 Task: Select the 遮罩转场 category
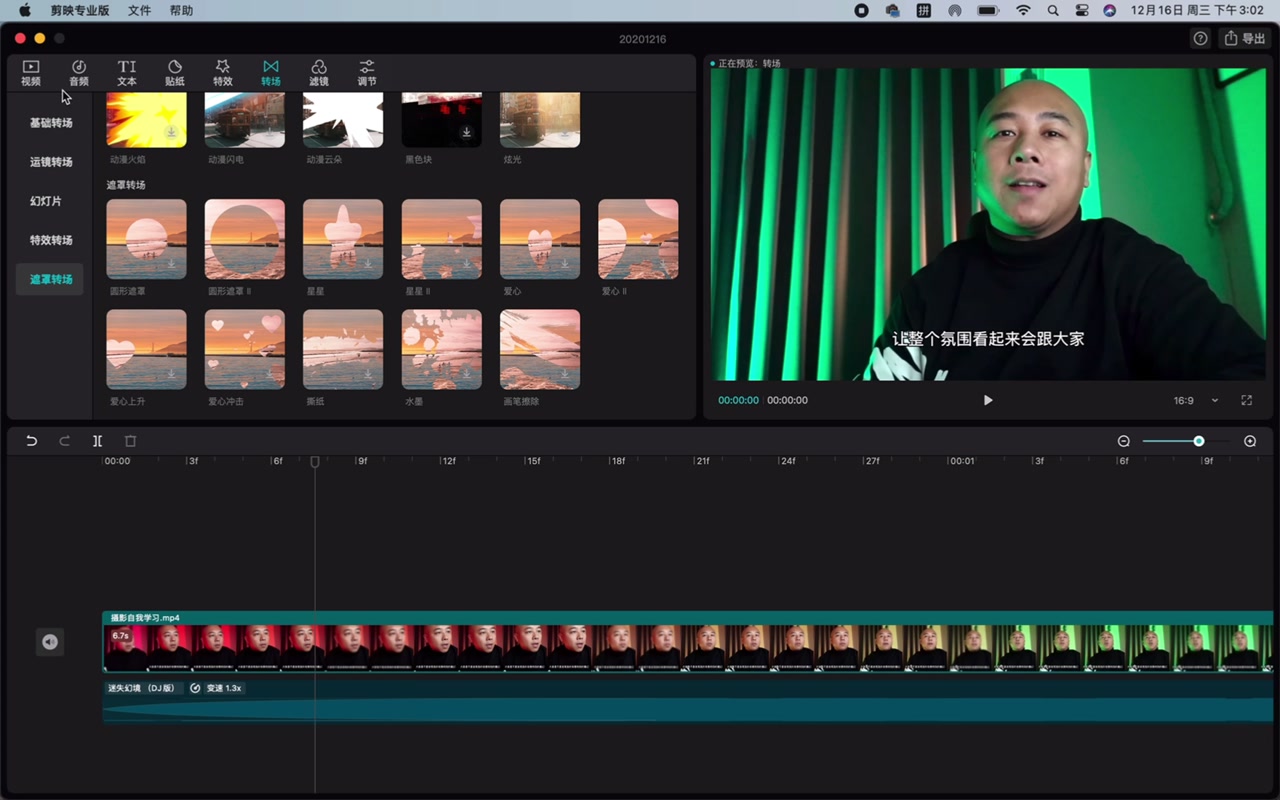point(51,279)
